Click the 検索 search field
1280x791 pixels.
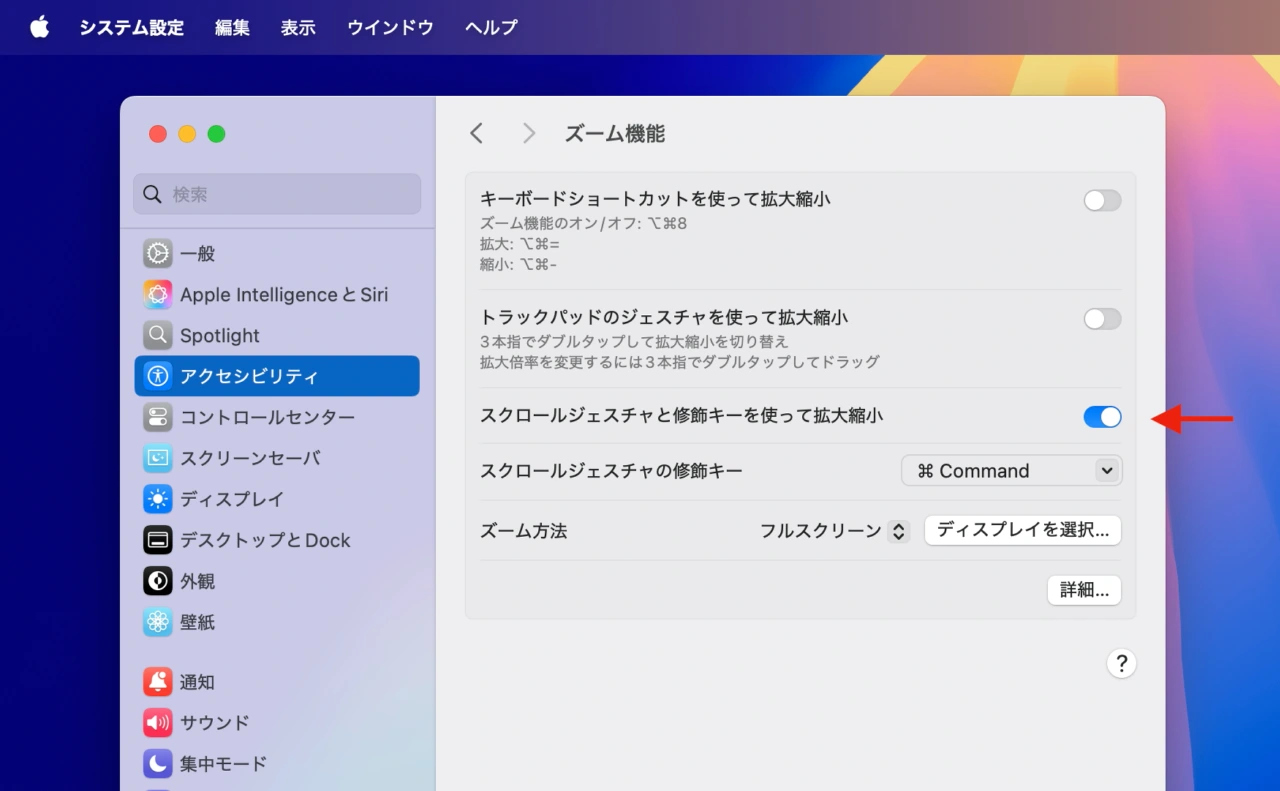pos(277,194)
